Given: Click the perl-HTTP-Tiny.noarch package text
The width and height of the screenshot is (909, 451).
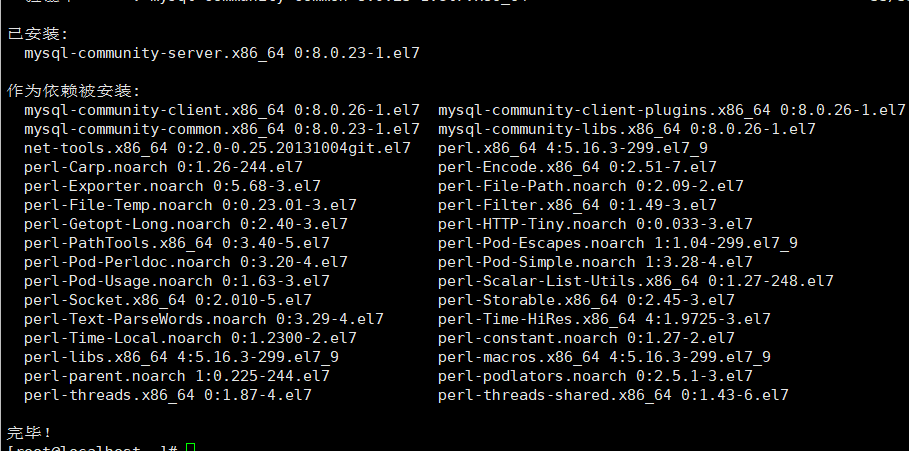Looking at the screenshot, I should pyautogui.click(x=595, y=224).
